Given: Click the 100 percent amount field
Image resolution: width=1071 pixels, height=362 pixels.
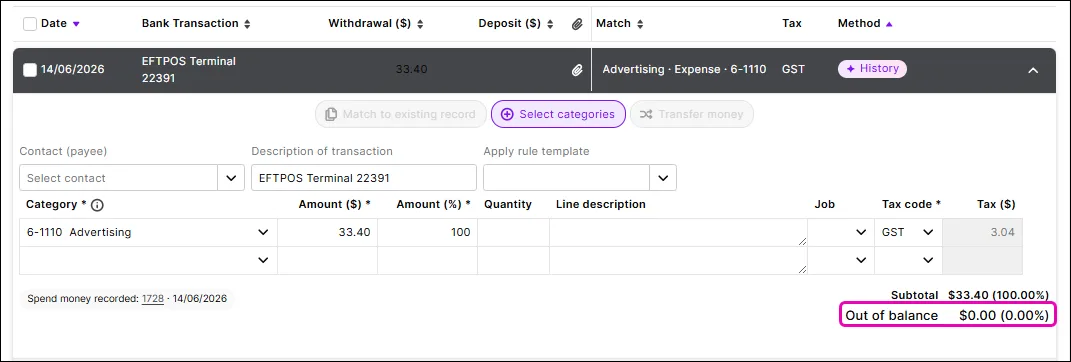Looking at the screenshot, I should click(x=427, y=232).
